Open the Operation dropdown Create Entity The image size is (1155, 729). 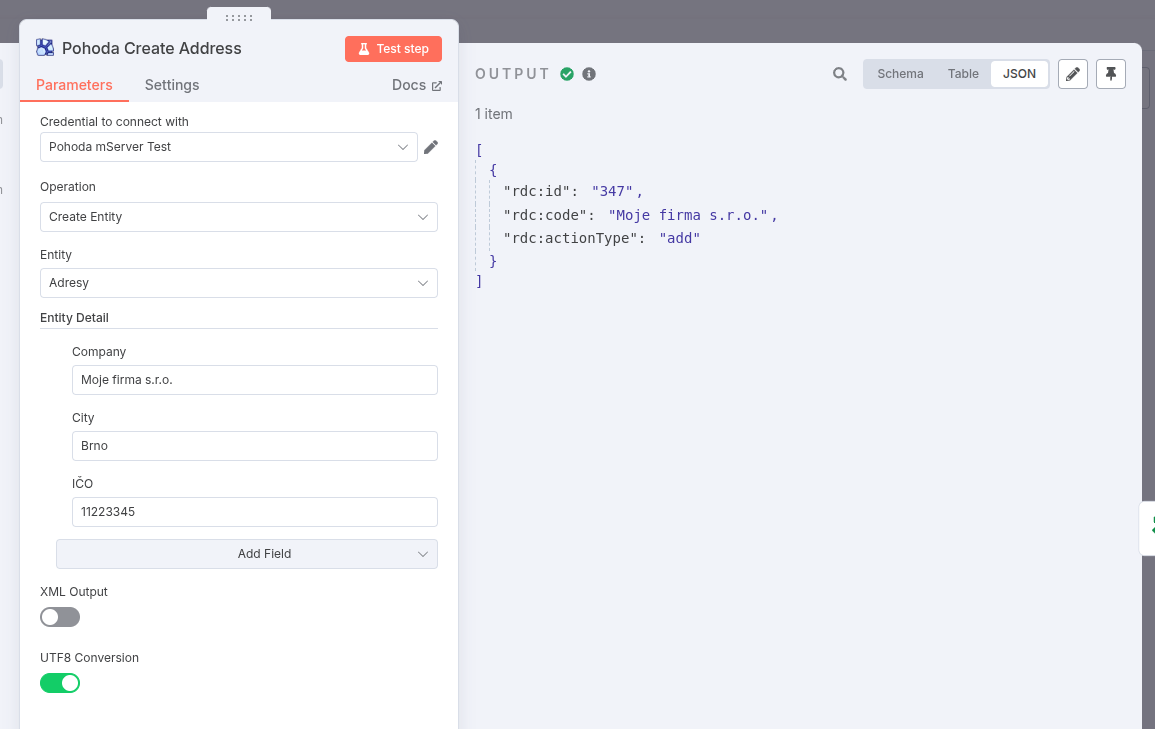pyautogui.click(x=239, y=216)
